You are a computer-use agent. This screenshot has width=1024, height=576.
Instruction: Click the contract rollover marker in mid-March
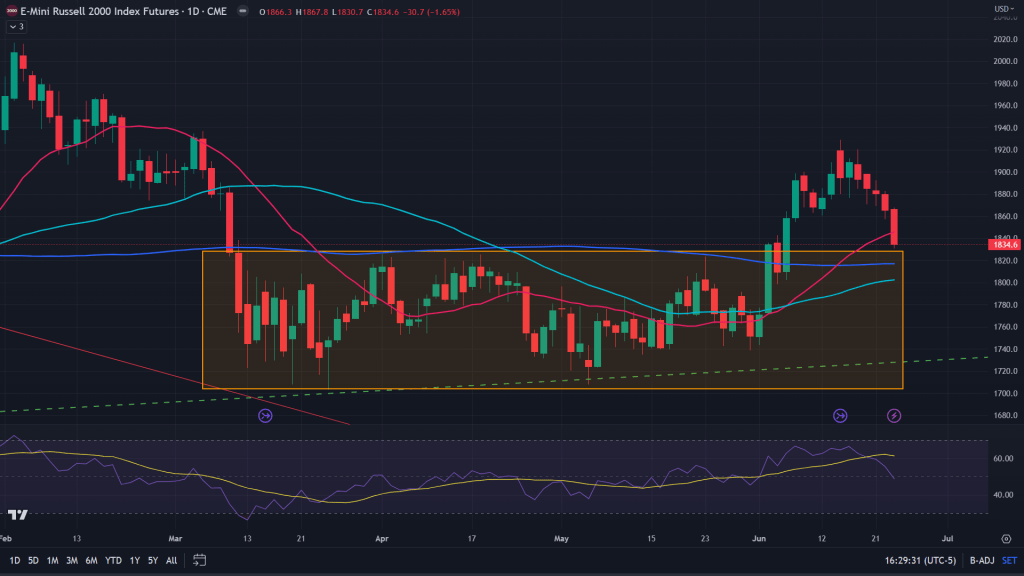coord(265,415)
